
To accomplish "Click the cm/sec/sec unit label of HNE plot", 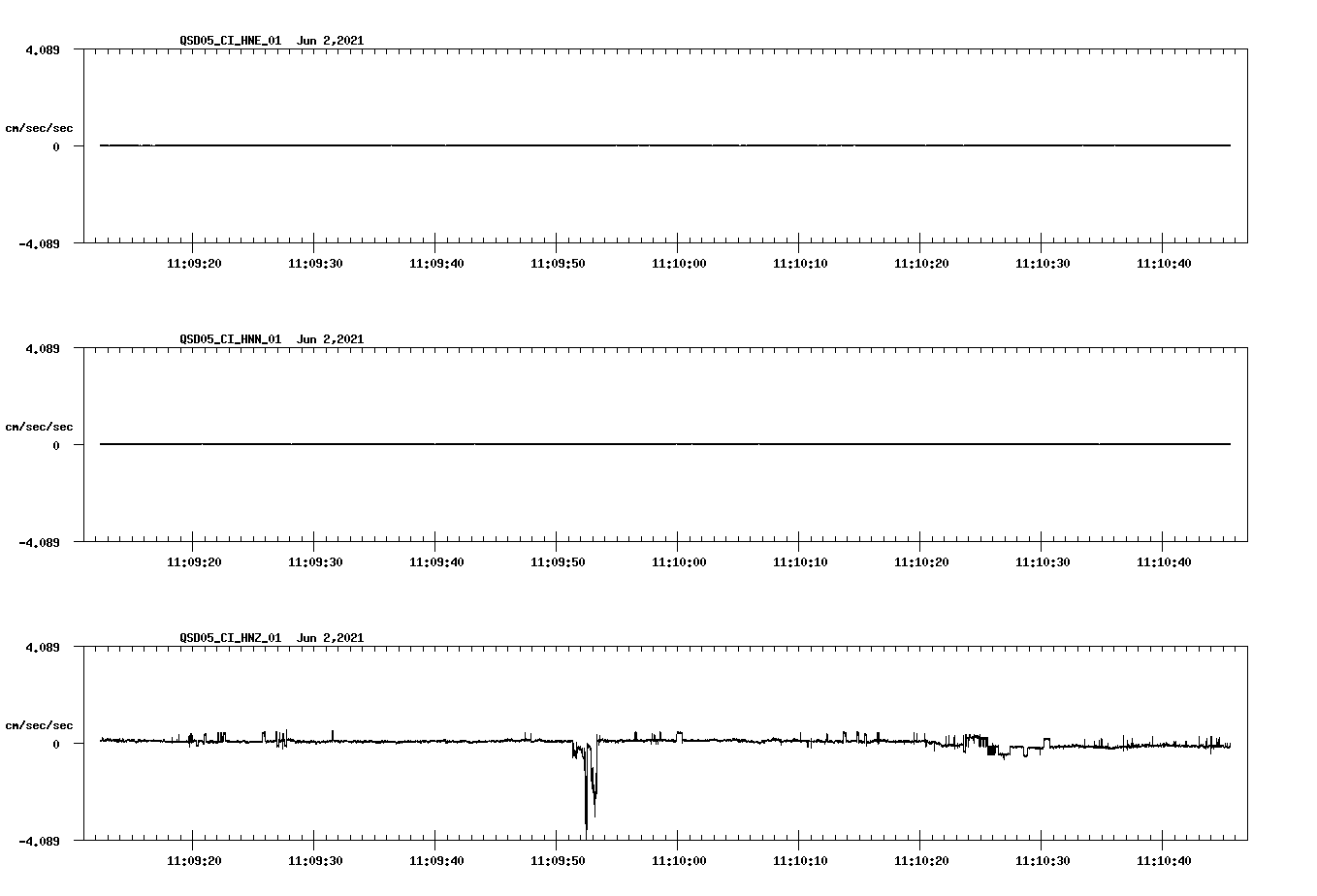I will tap(39, 128).
